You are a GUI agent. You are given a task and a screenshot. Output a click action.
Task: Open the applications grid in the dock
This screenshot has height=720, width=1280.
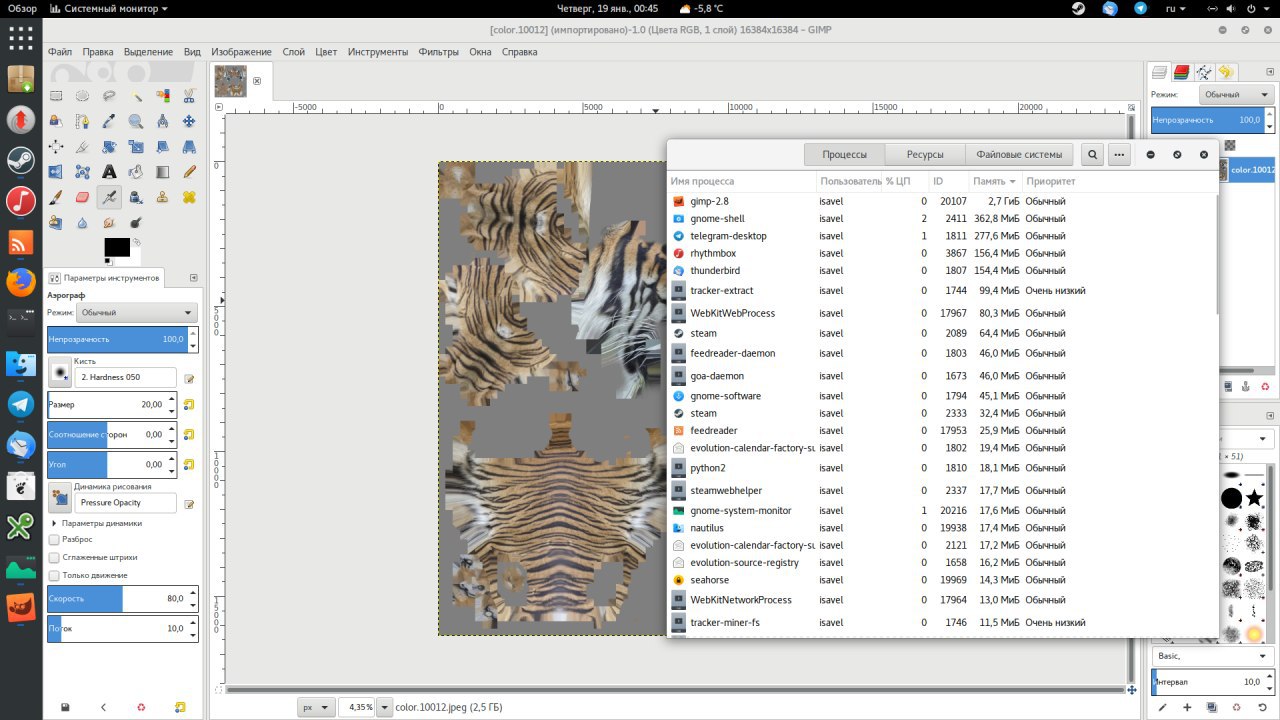tap(21, 38)
